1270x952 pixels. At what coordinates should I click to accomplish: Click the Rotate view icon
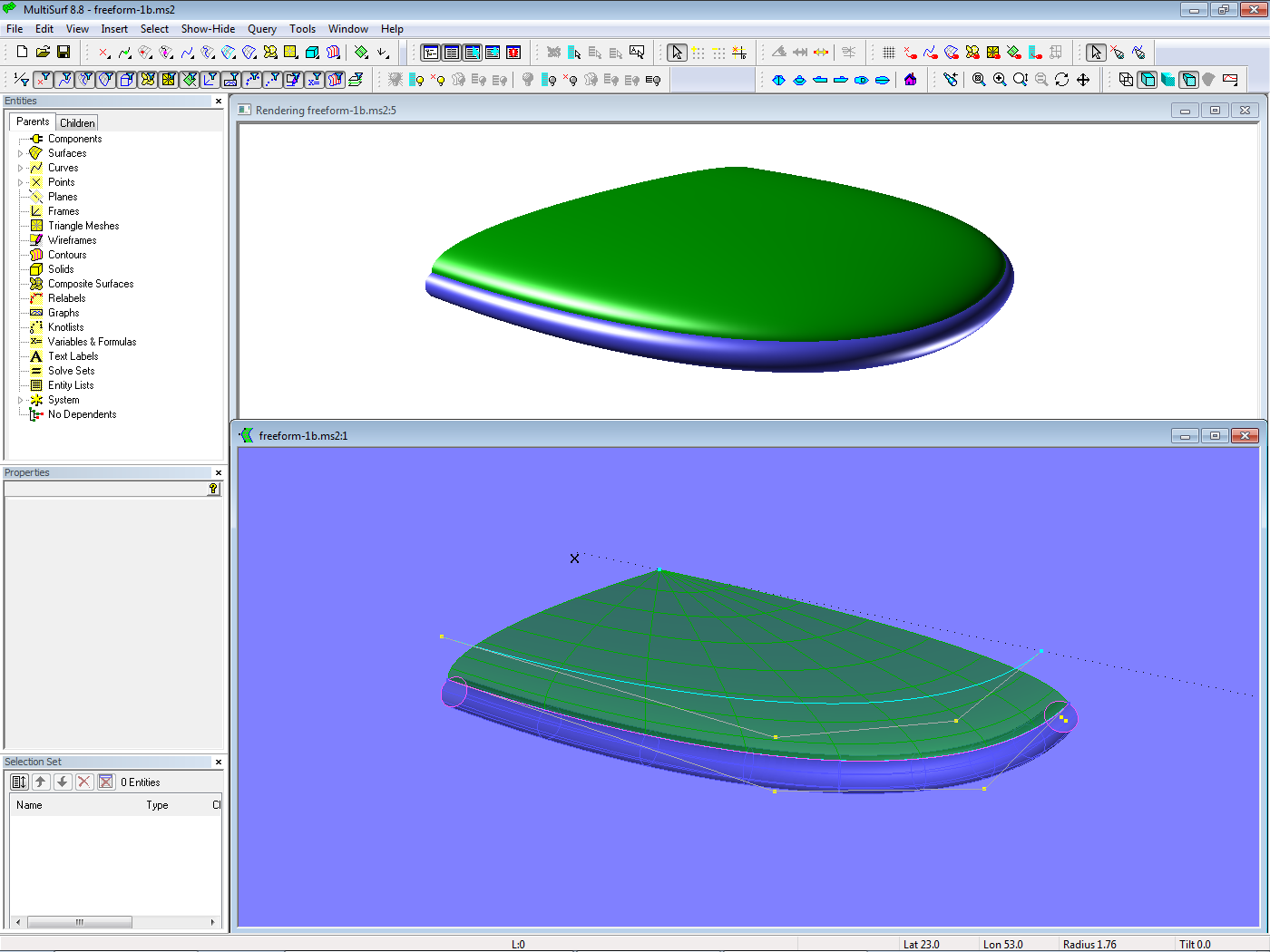[1062, 80]
